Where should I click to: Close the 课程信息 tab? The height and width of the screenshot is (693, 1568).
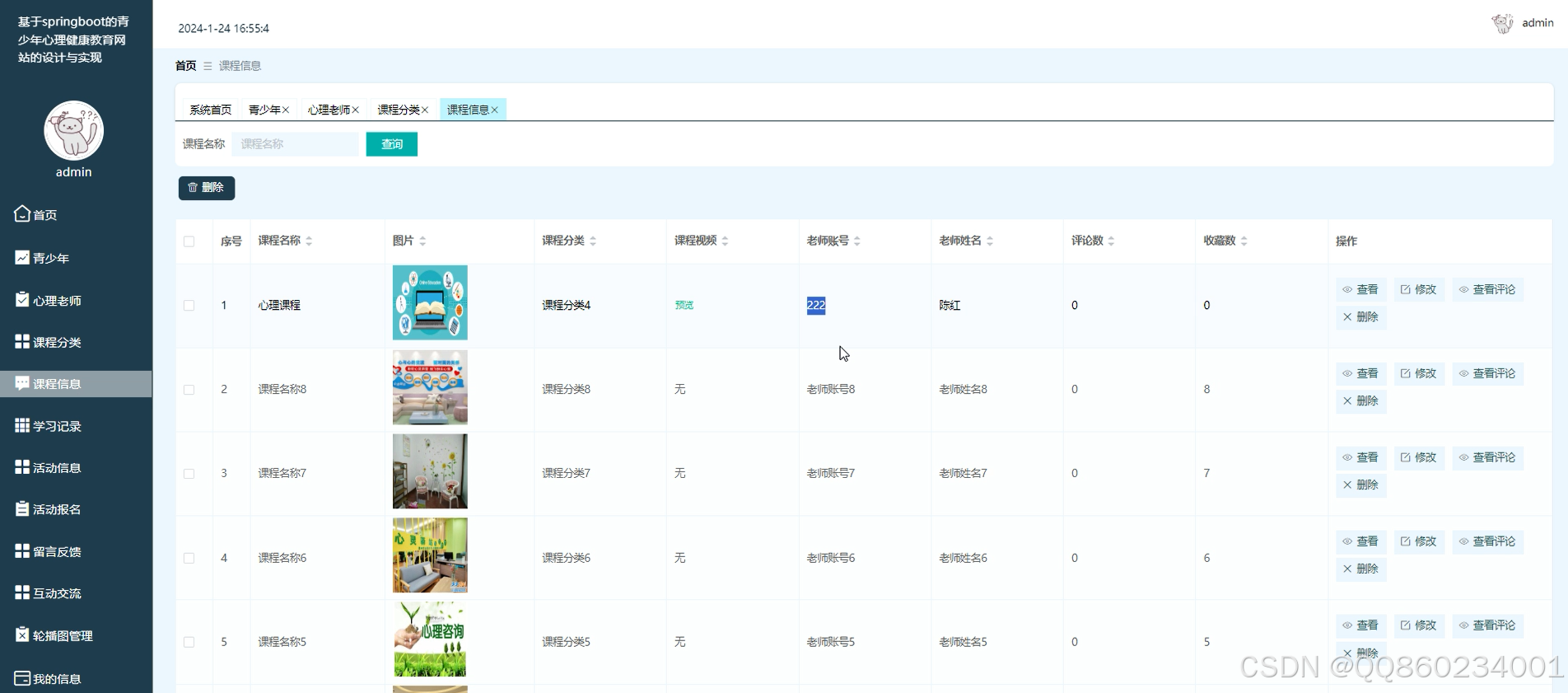point(495,110)
